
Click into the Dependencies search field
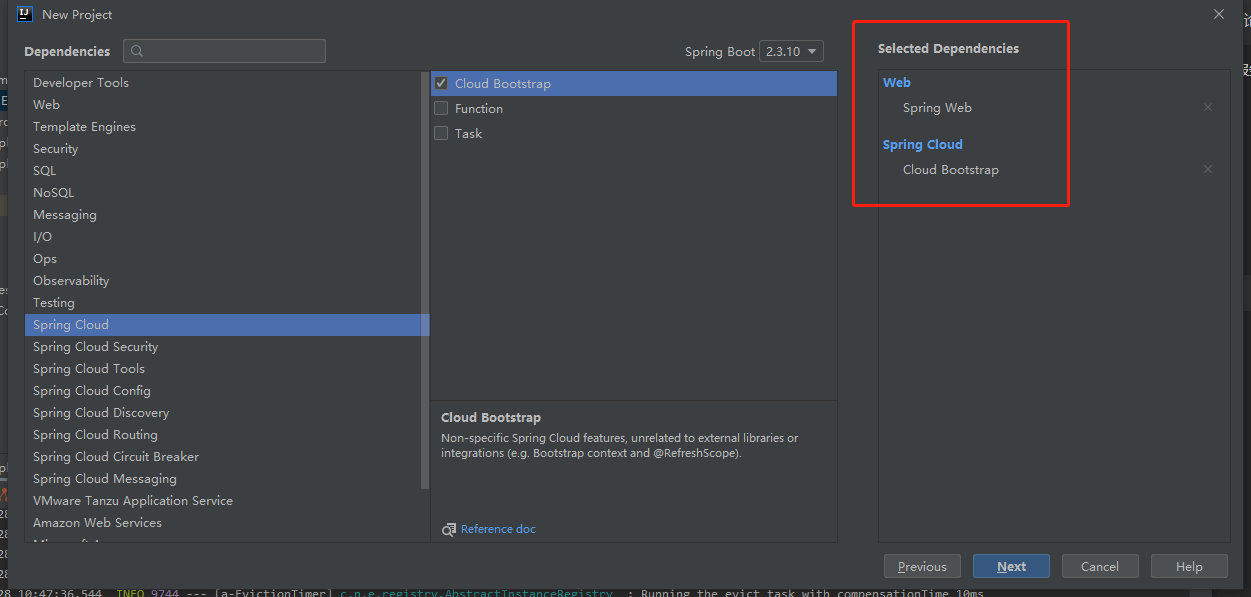click(x=224, y=51)
